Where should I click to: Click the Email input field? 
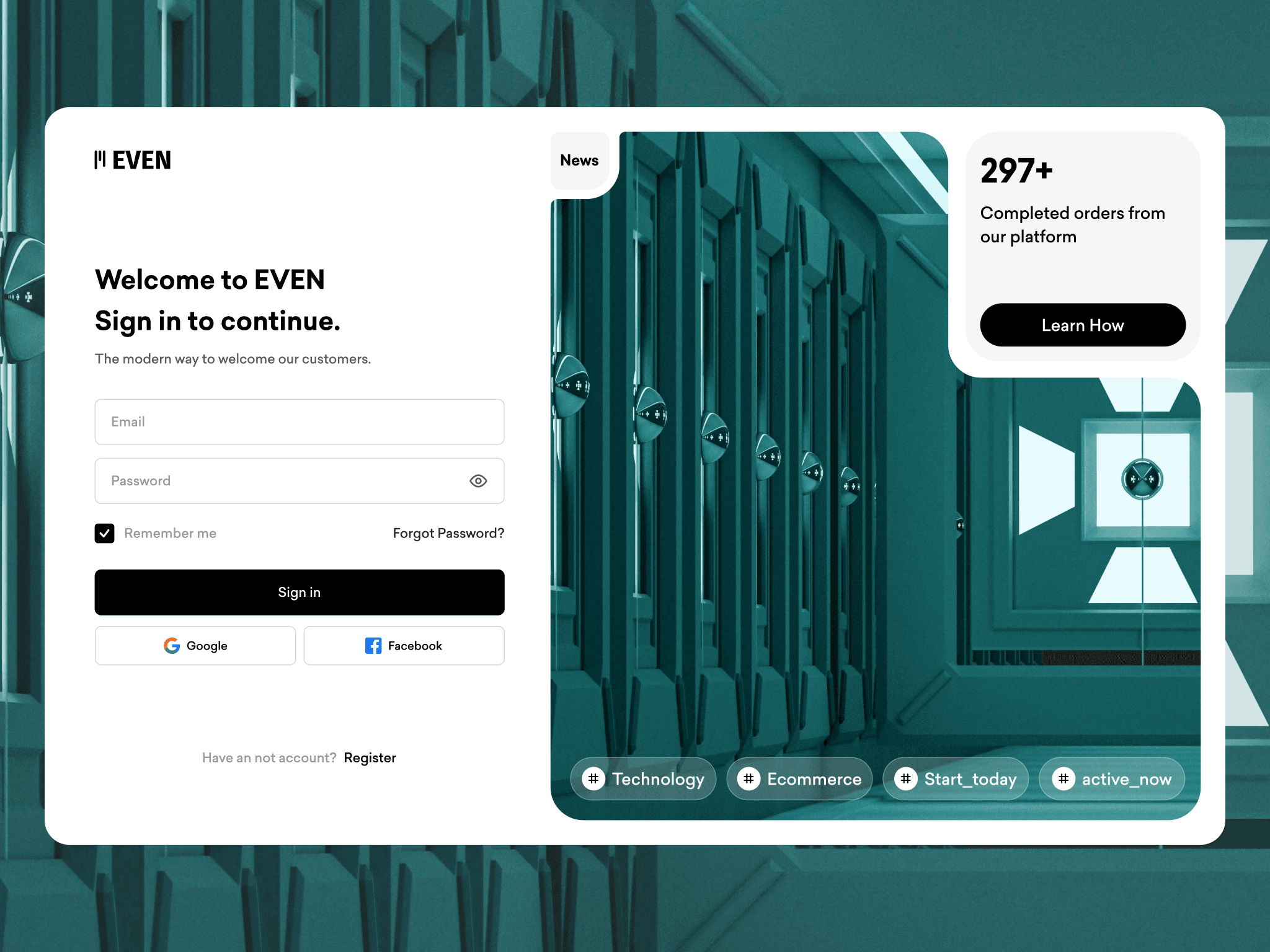[x=299, y=421]
